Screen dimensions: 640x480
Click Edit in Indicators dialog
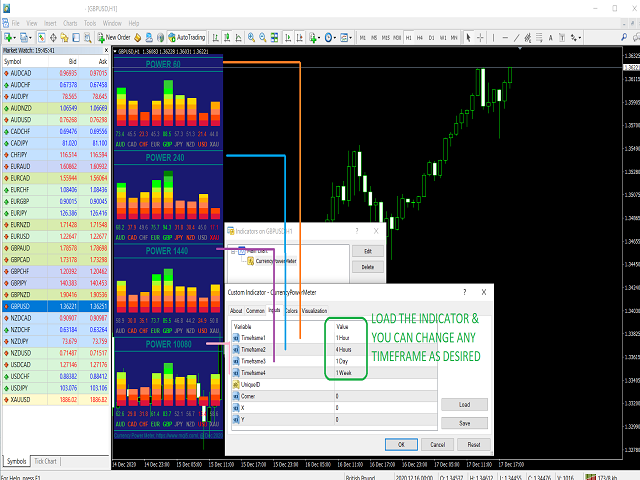click(x=368, y=251)
